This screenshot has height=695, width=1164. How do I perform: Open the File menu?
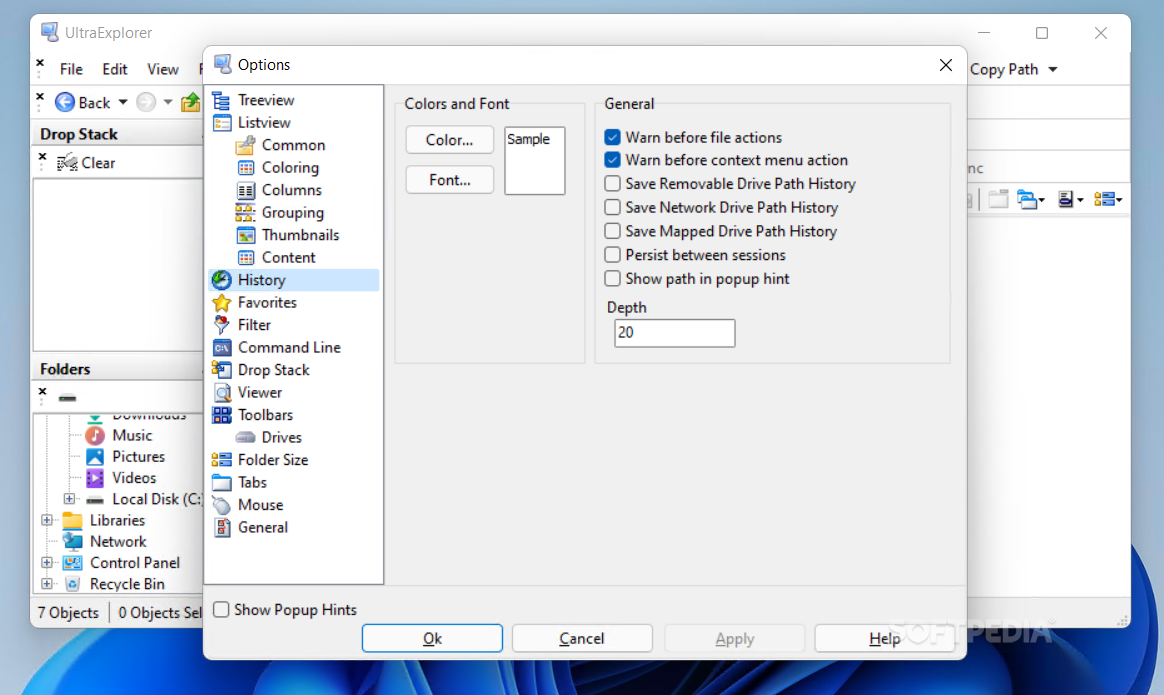point(71,69)
